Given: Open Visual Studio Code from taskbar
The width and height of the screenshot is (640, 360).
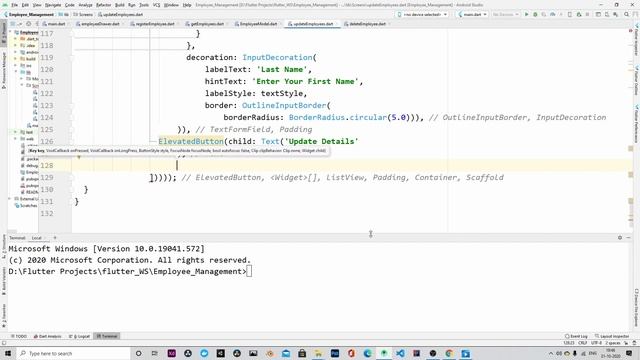Looking at the screenshot, I should [400, 353].
